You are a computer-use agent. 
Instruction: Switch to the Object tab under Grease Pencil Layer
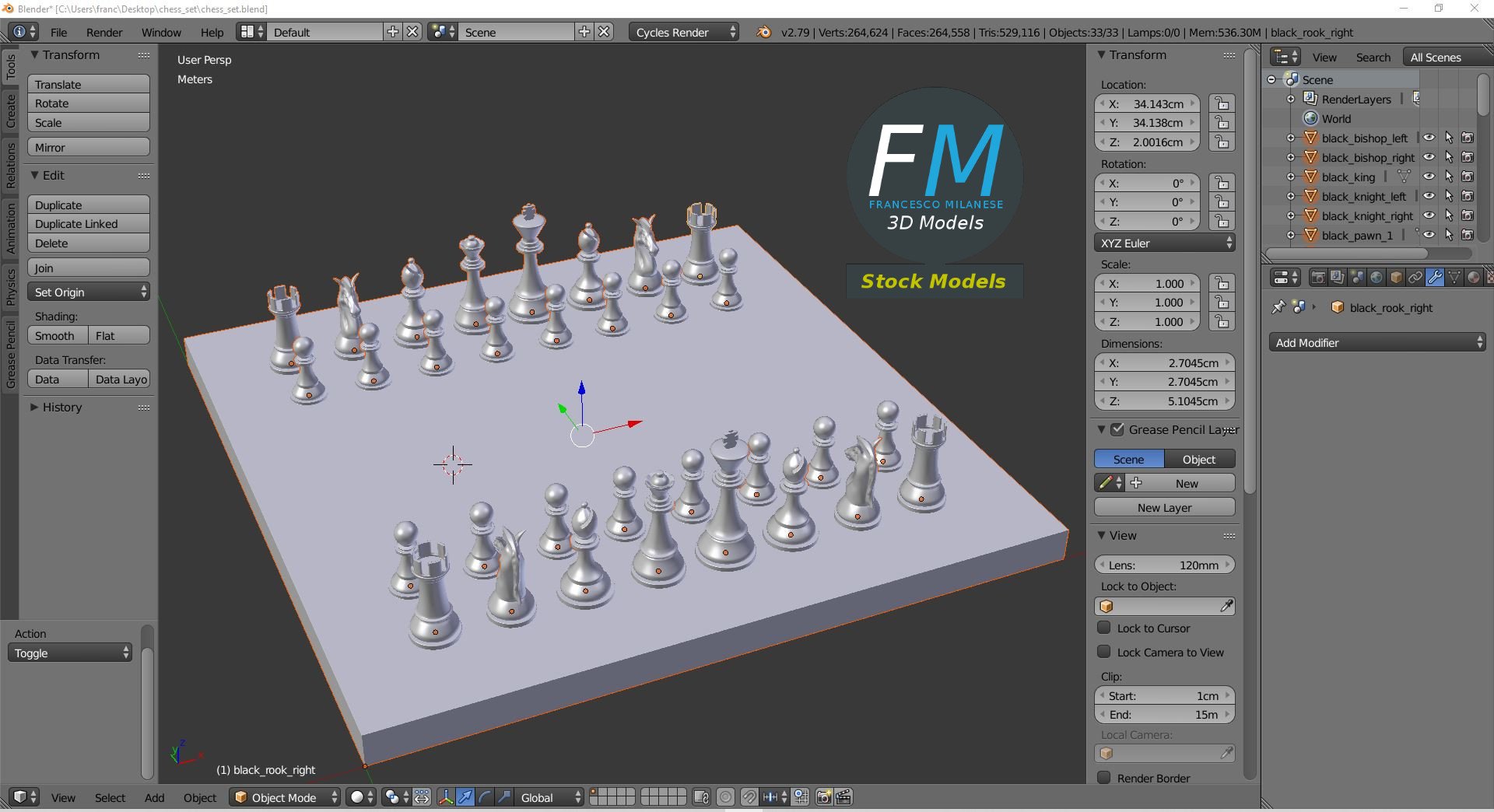coord(1198,459)
